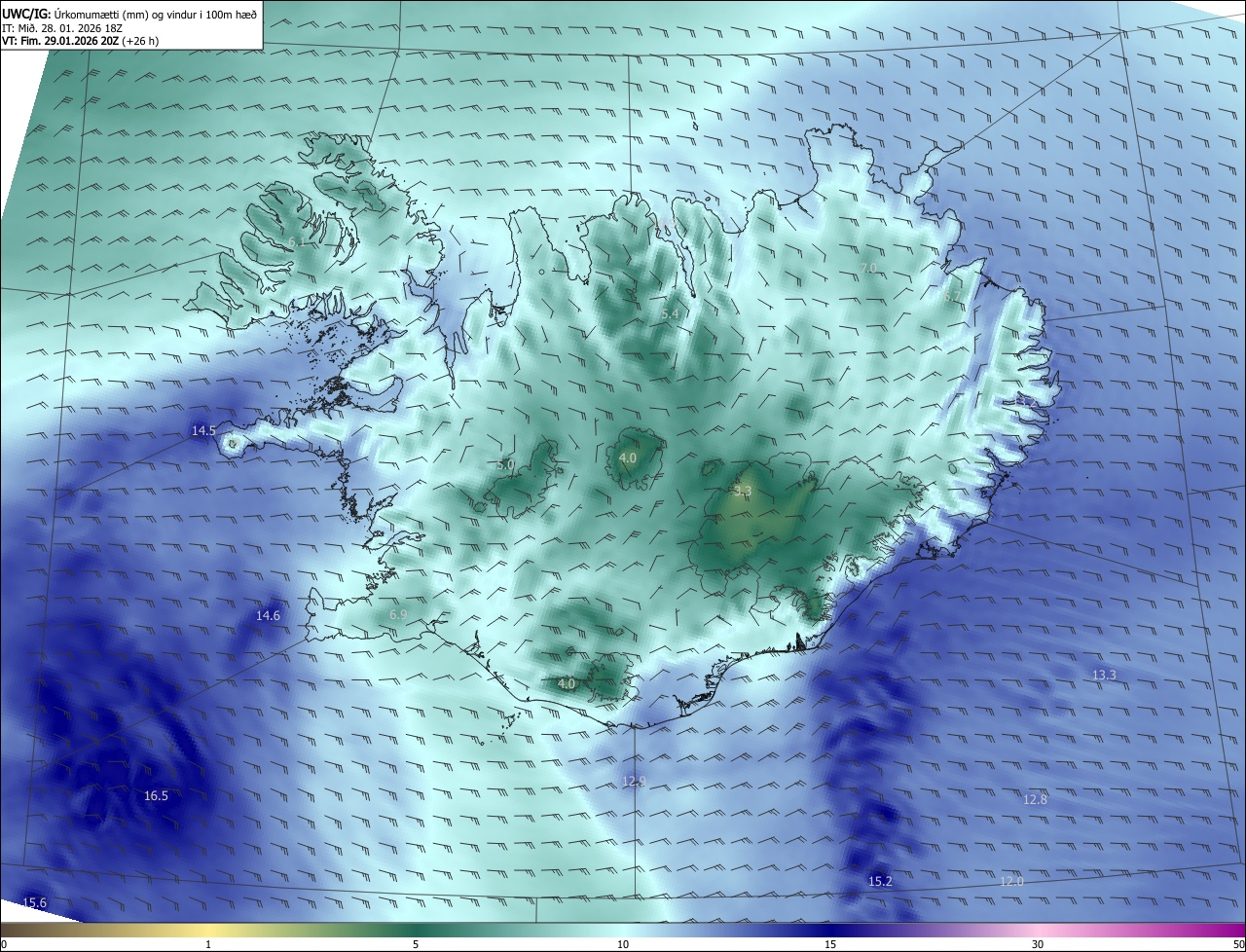Click the 15.2 value label
This screenshot has height=952, width=1246.
pos(879,881)
